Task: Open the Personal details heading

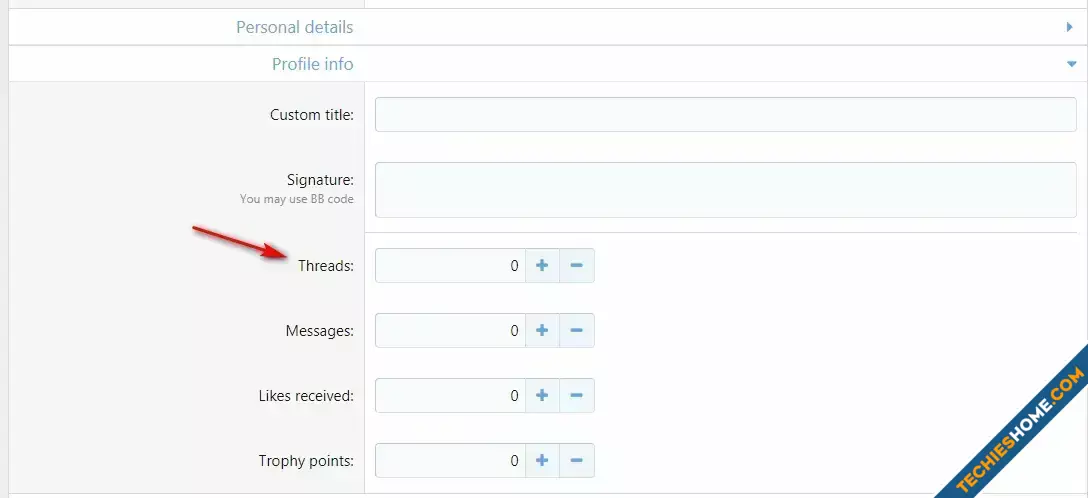Action: coord(294,27)
